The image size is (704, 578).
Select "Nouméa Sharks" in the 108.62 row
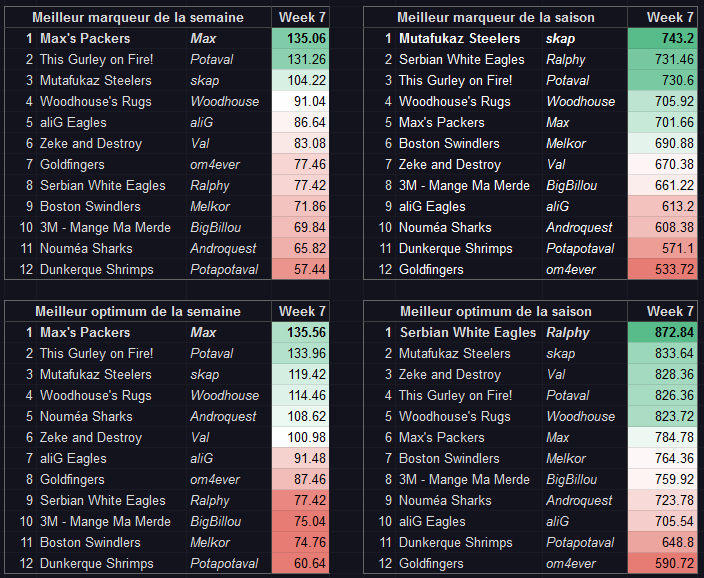(x=86, y=416)
